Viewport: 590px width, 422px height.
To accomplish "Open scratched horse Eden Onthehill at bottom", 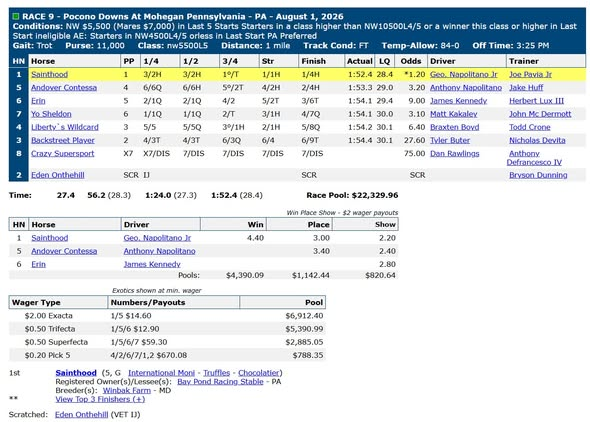I will pyautogui.click(x=82, y=414).
